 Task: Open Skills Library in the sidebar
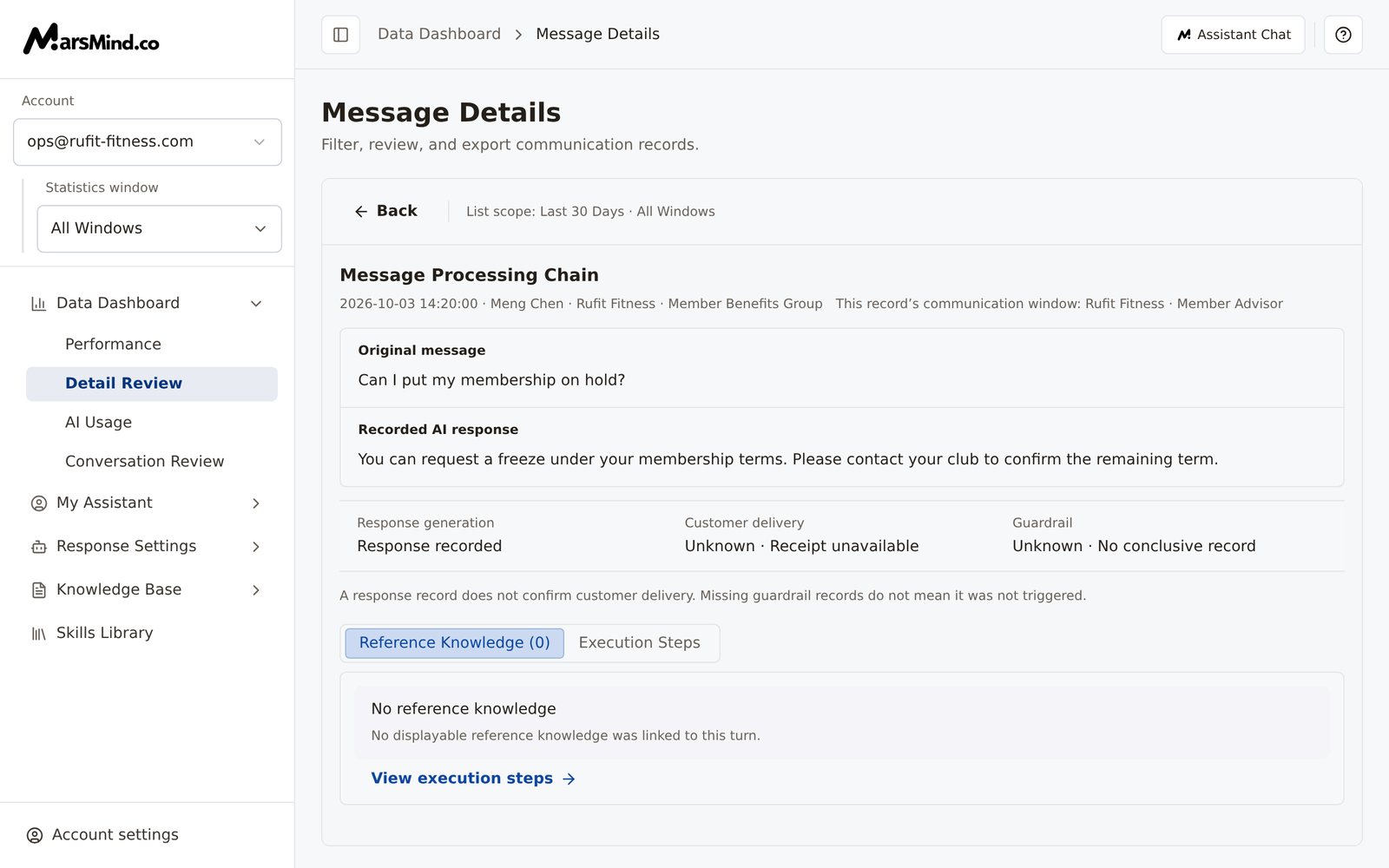coord(148,634)
